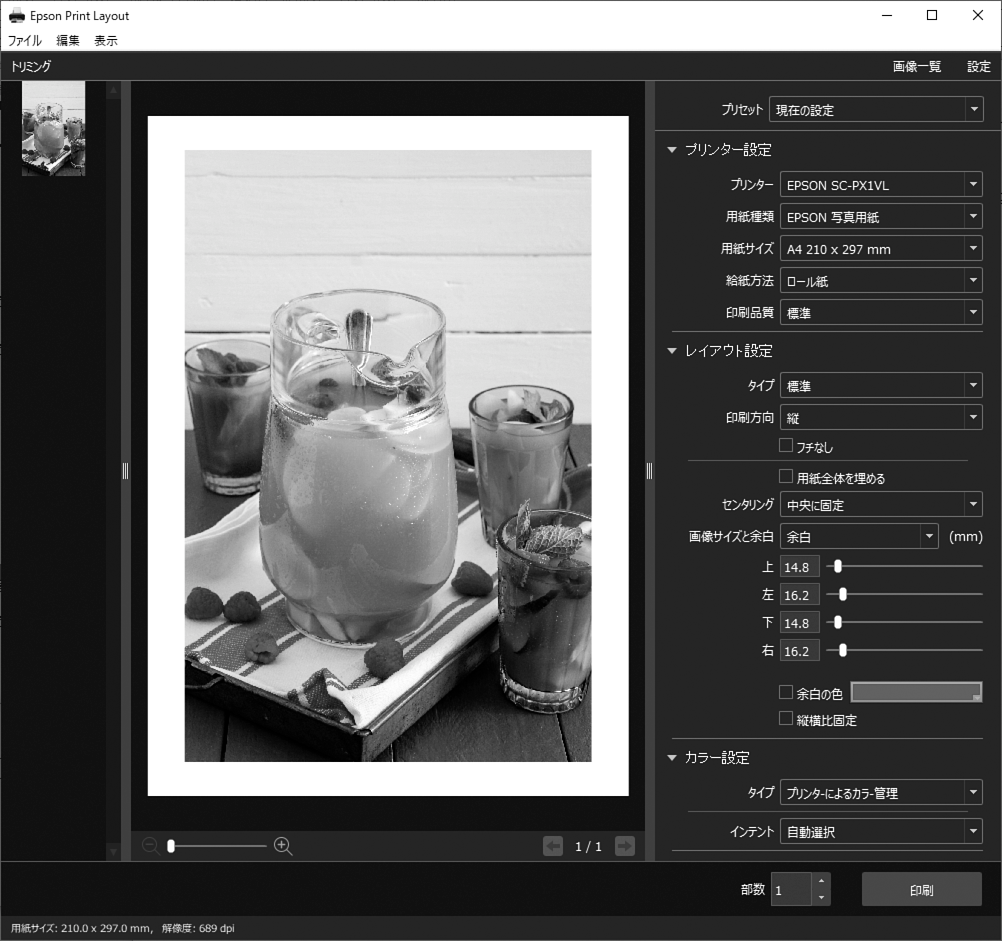Viewport: 1002px width, 941px height.
Task: Go to the previous page arrow
Action: 553,847
